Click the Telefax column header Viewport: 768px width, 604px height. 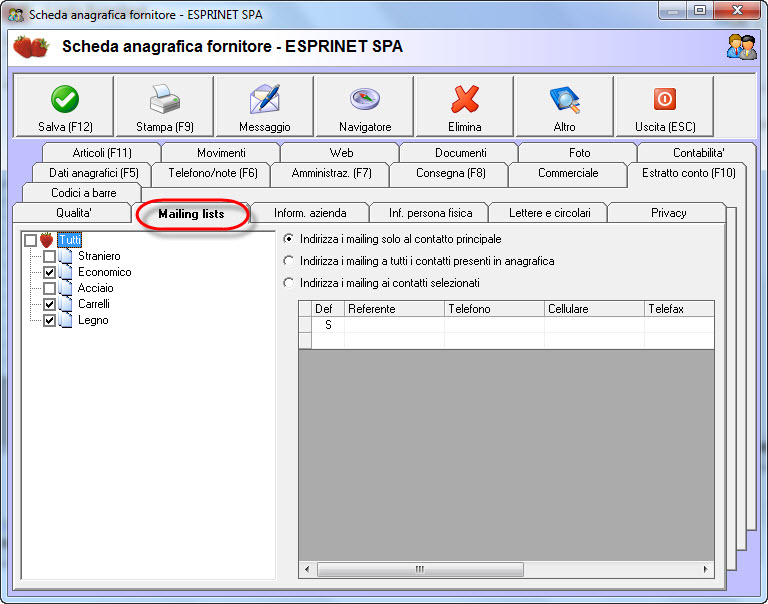[679, 309]
